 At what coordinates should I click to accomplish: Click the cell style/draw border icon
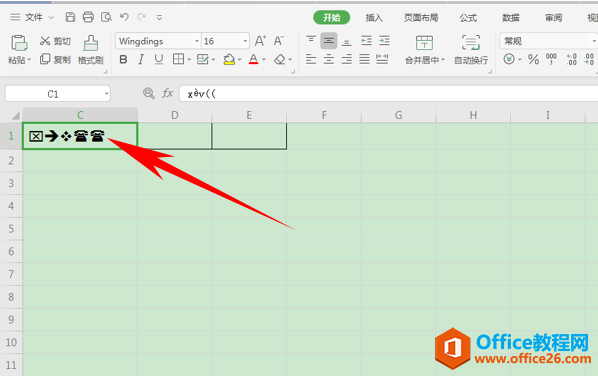203,59
